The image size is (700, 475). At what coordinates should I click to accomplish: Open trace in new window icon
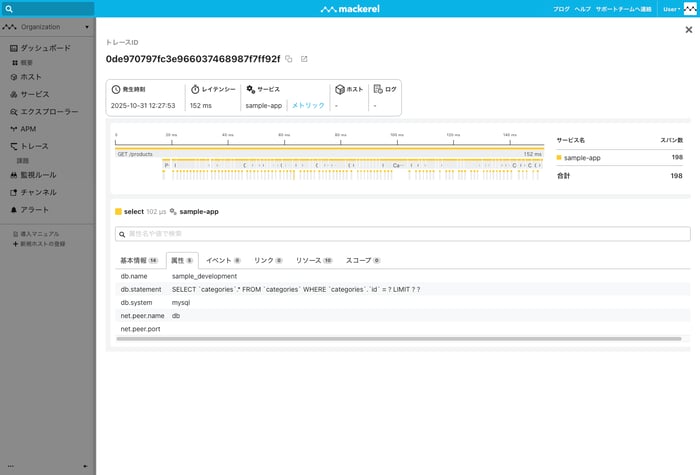[x=304, y=59]
